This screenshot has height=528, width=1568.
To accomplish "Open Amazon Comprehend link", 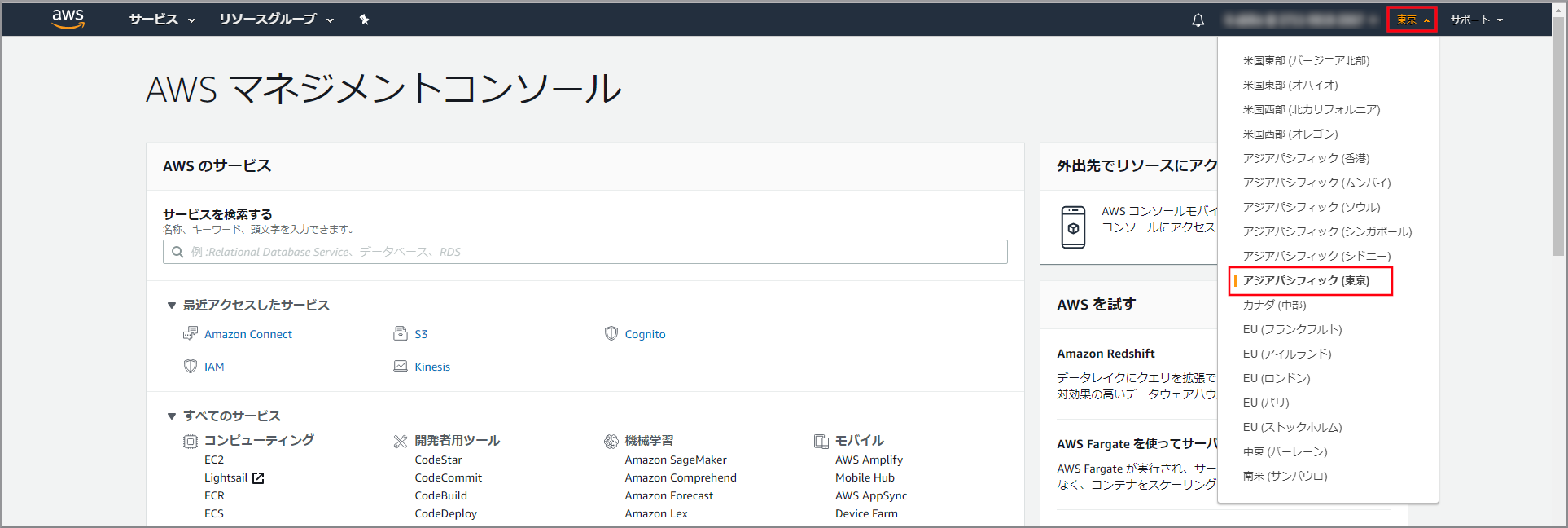I will click(681, 477).
